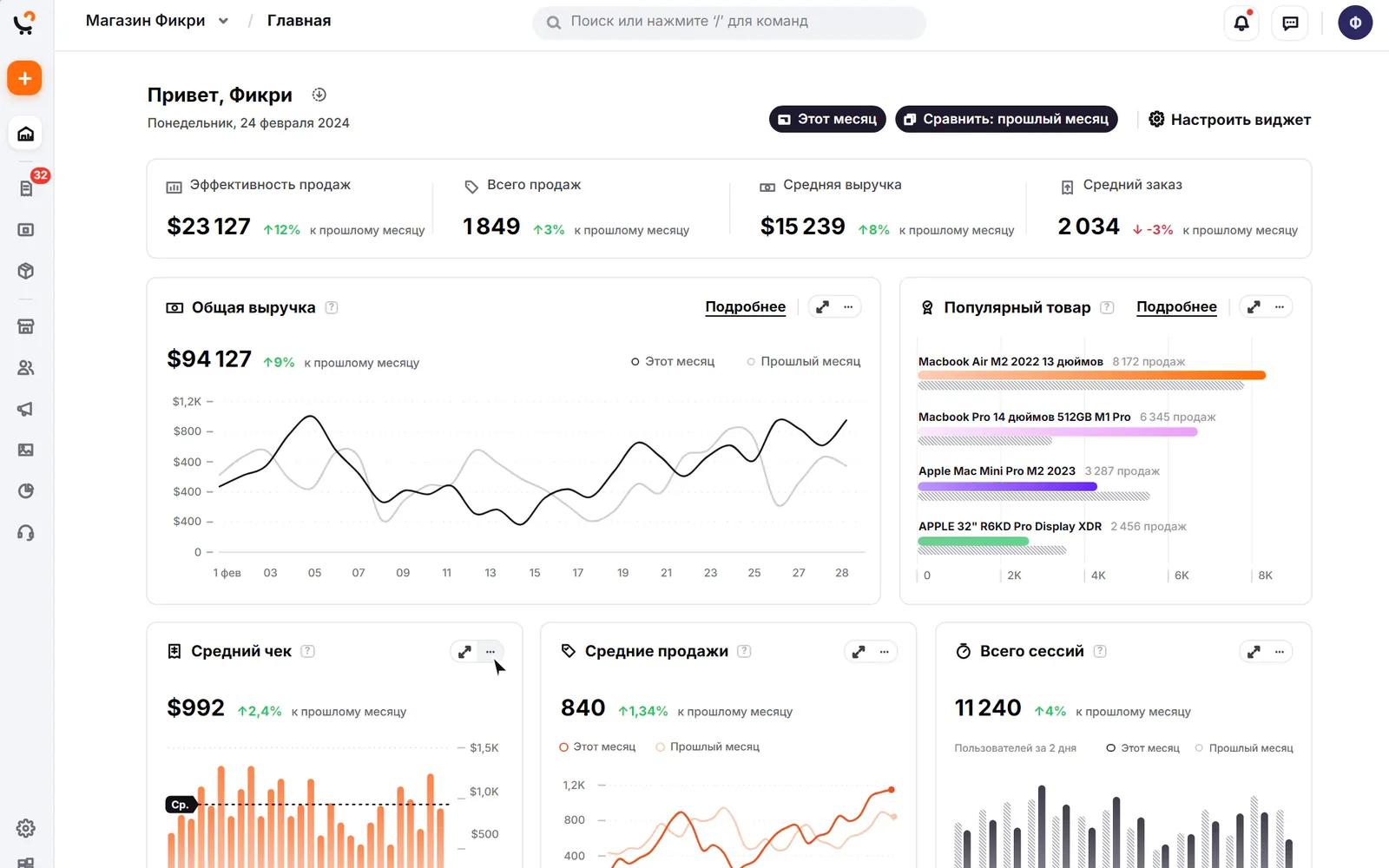Viewport: 1389px width, 868px height.
Task: Open the messages chat icon
Action: (1290, 23)
